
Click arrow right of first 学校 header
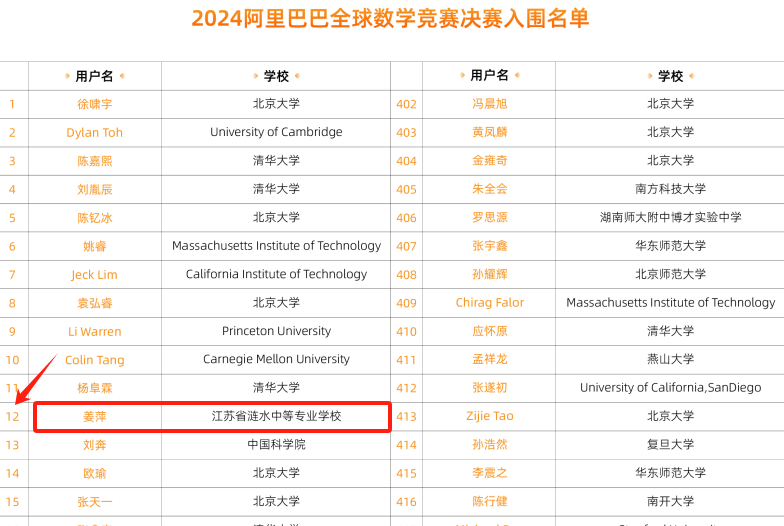pyautogui.click(x=297, y=76)
